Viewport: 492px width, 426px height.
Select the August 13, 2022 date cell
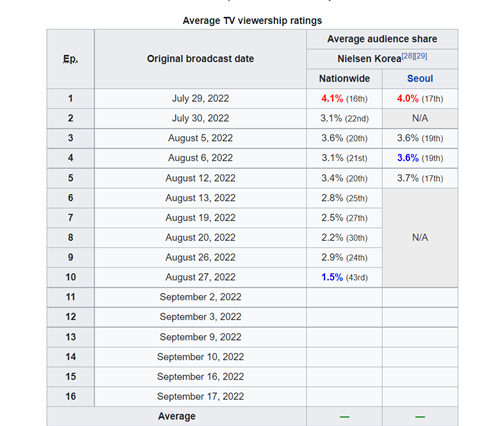click(x=200, y=198)
